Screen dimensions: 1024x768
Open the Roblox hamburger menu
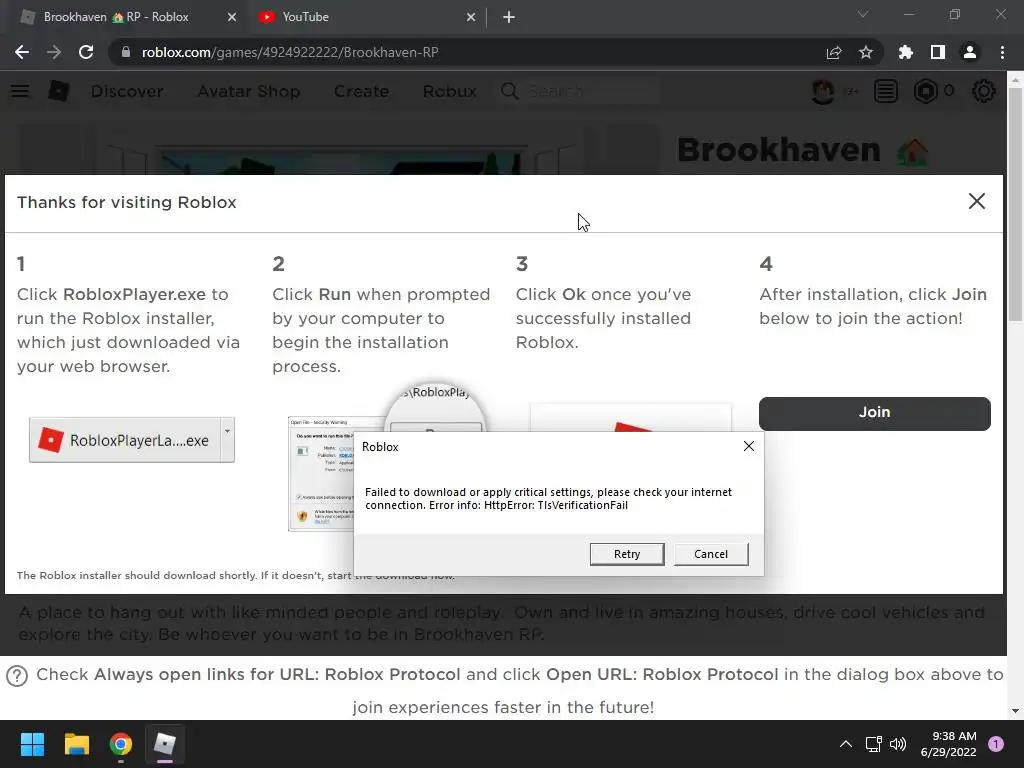20,91
